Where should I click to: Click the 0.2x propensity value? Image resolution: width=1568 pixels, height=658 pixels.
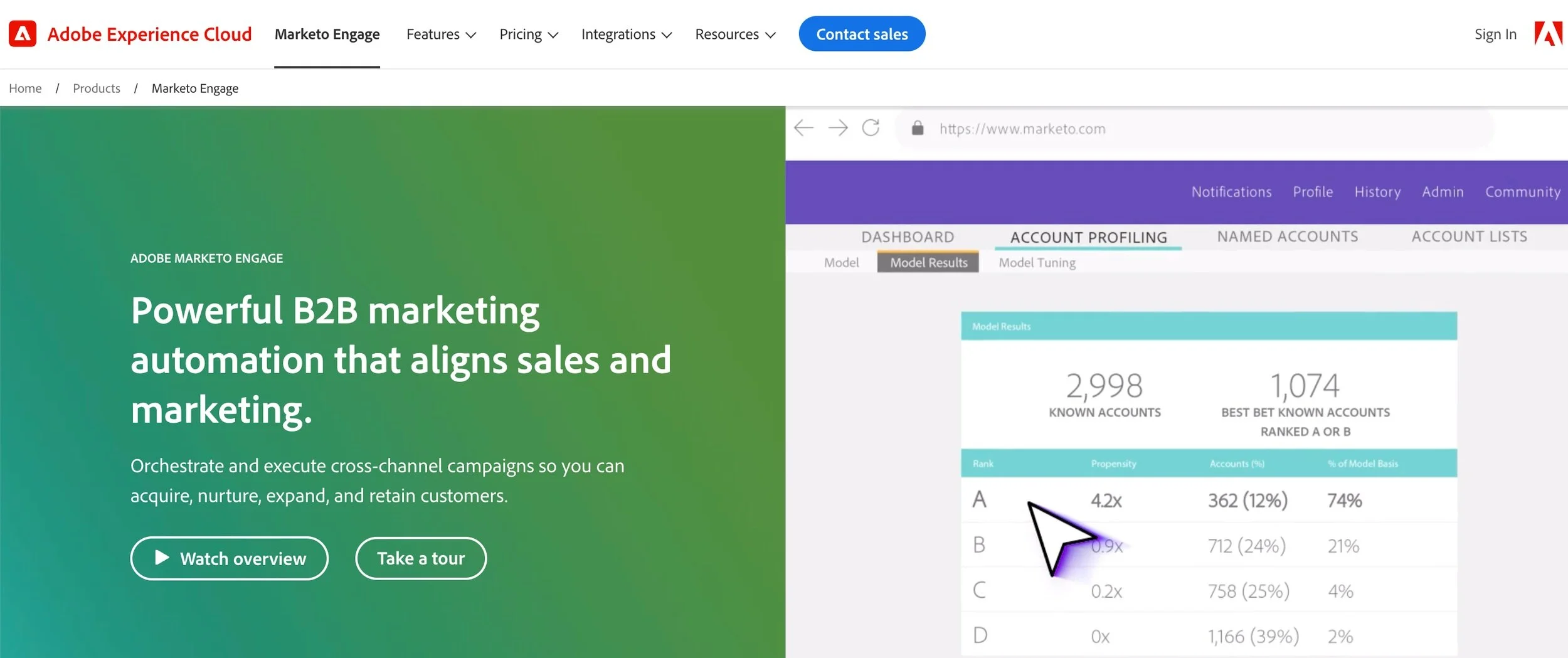coord(1106,592)
